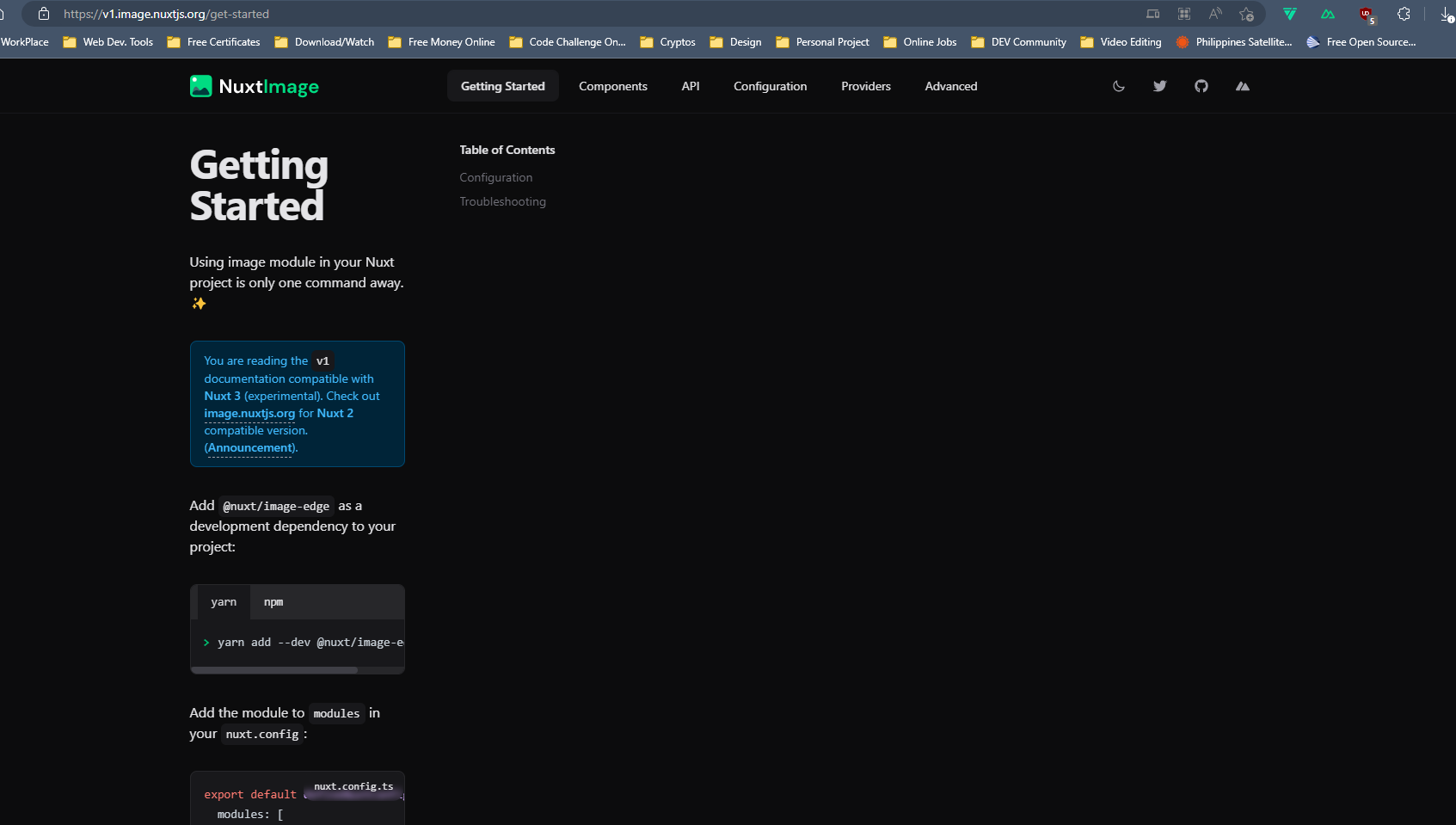Open Free Open Source bookmark
Screen dimensions: 1456x825
click(1361, 42)
